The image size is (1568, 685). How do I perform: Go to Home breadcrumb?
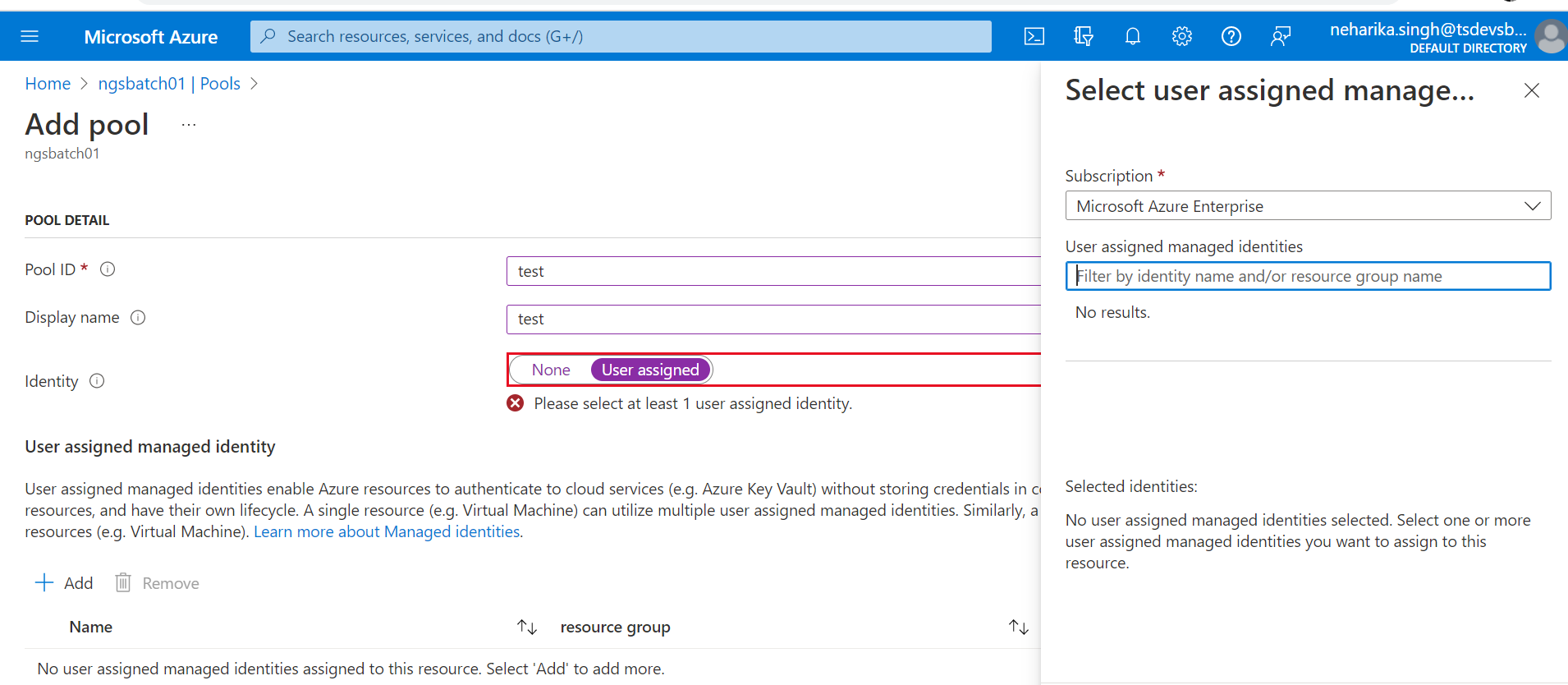point(48,84)
